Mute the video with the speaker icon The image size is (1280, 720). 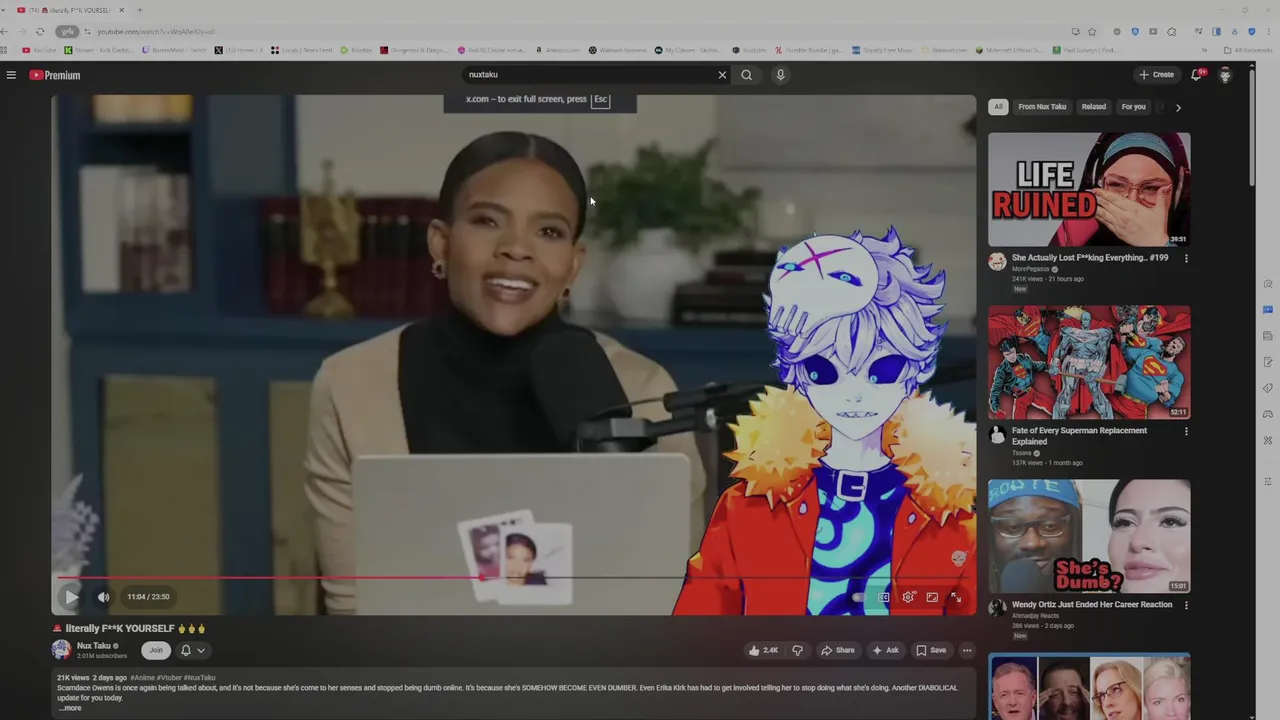(x=103, y=597)
